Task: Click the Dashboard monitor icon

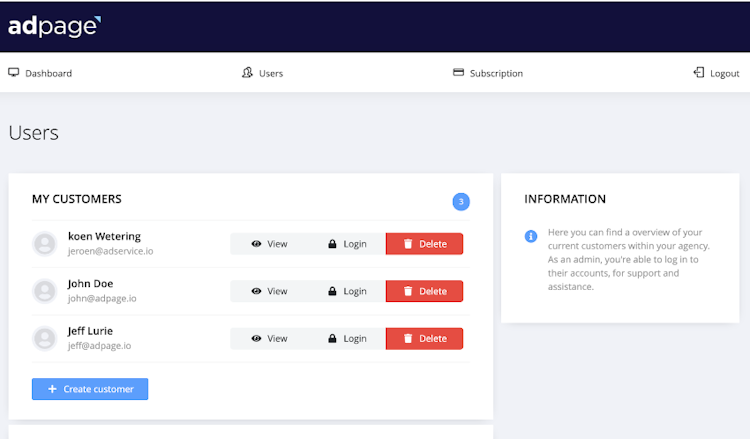Action: [x=13, y=73]
